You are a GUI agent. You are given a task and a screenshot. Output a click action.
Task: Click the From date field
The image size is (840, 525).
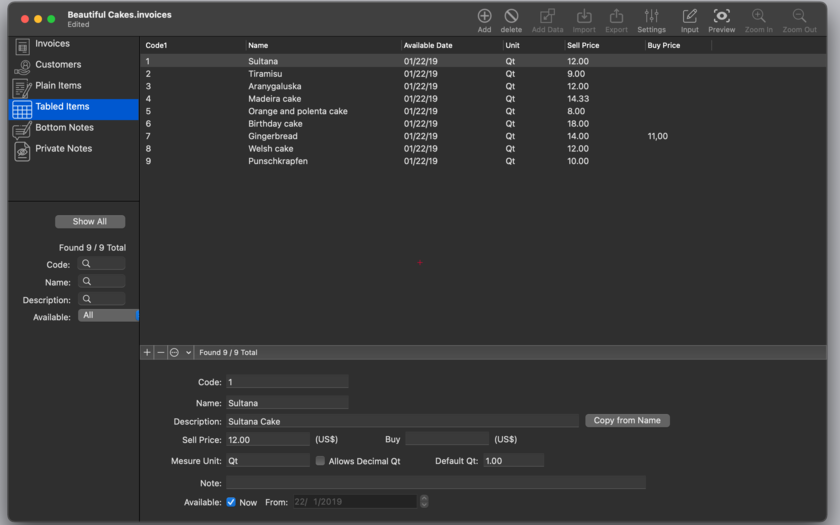coord(355,502)
